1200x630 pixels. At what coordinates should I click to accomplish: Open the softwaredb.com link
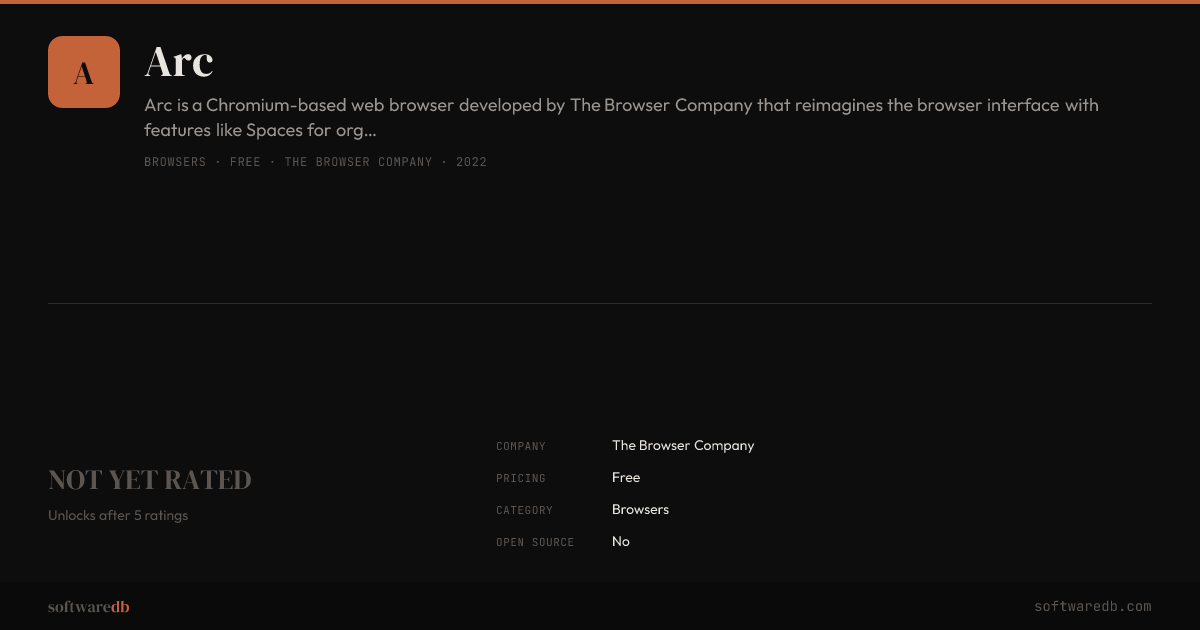(x=1093, y=607)
